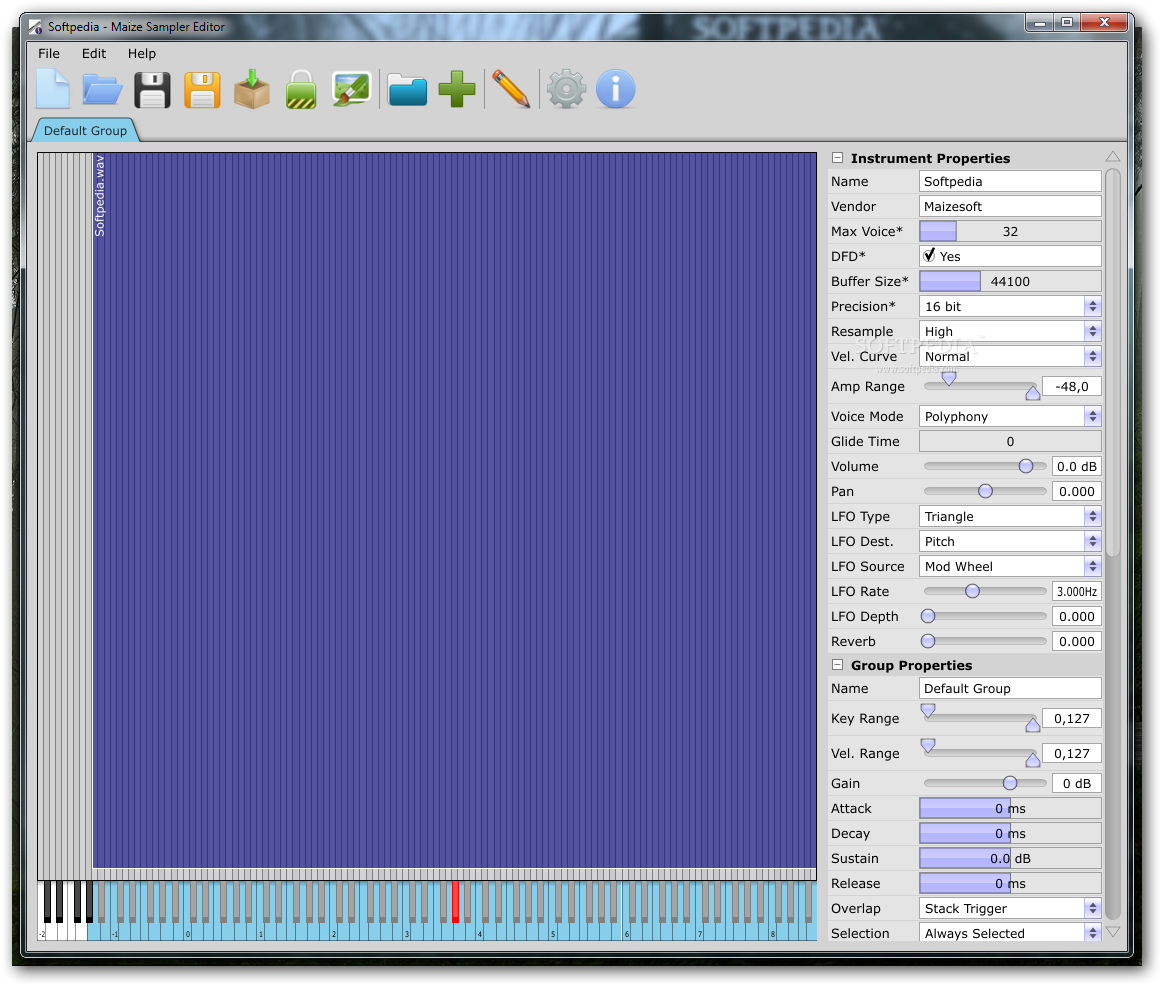Open the Selection Always Selected dropdown
Screen dimensions: 1162x986
pyautogui.click(x=1010, y=933)
